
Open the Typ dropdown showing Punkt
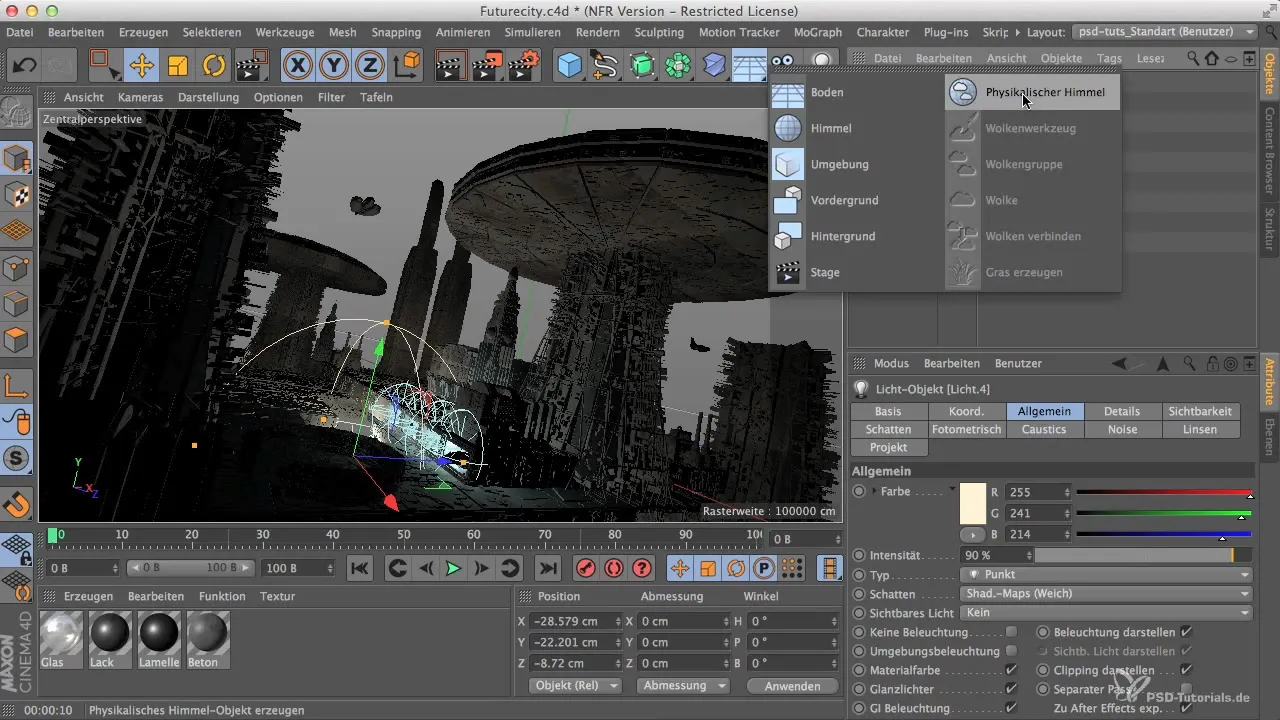point(1106,575)
